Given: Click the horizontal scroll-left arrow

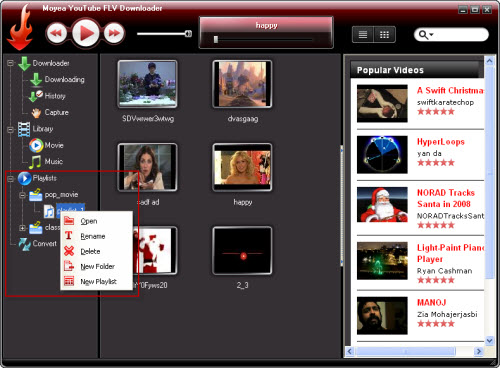Looking at the screenshot, I should pos(350,351).
